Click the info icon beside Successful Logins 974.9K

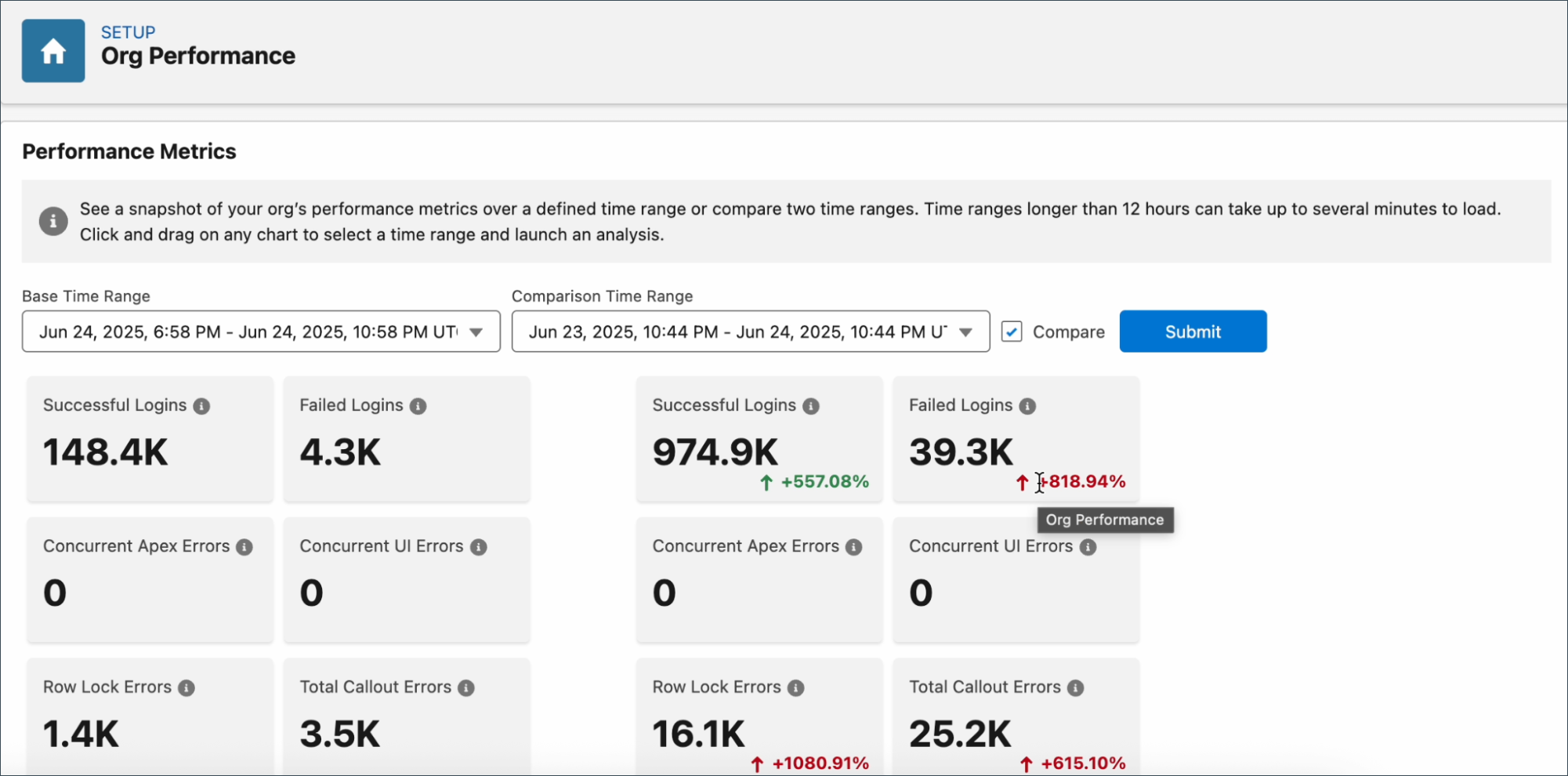pos(811,406)
